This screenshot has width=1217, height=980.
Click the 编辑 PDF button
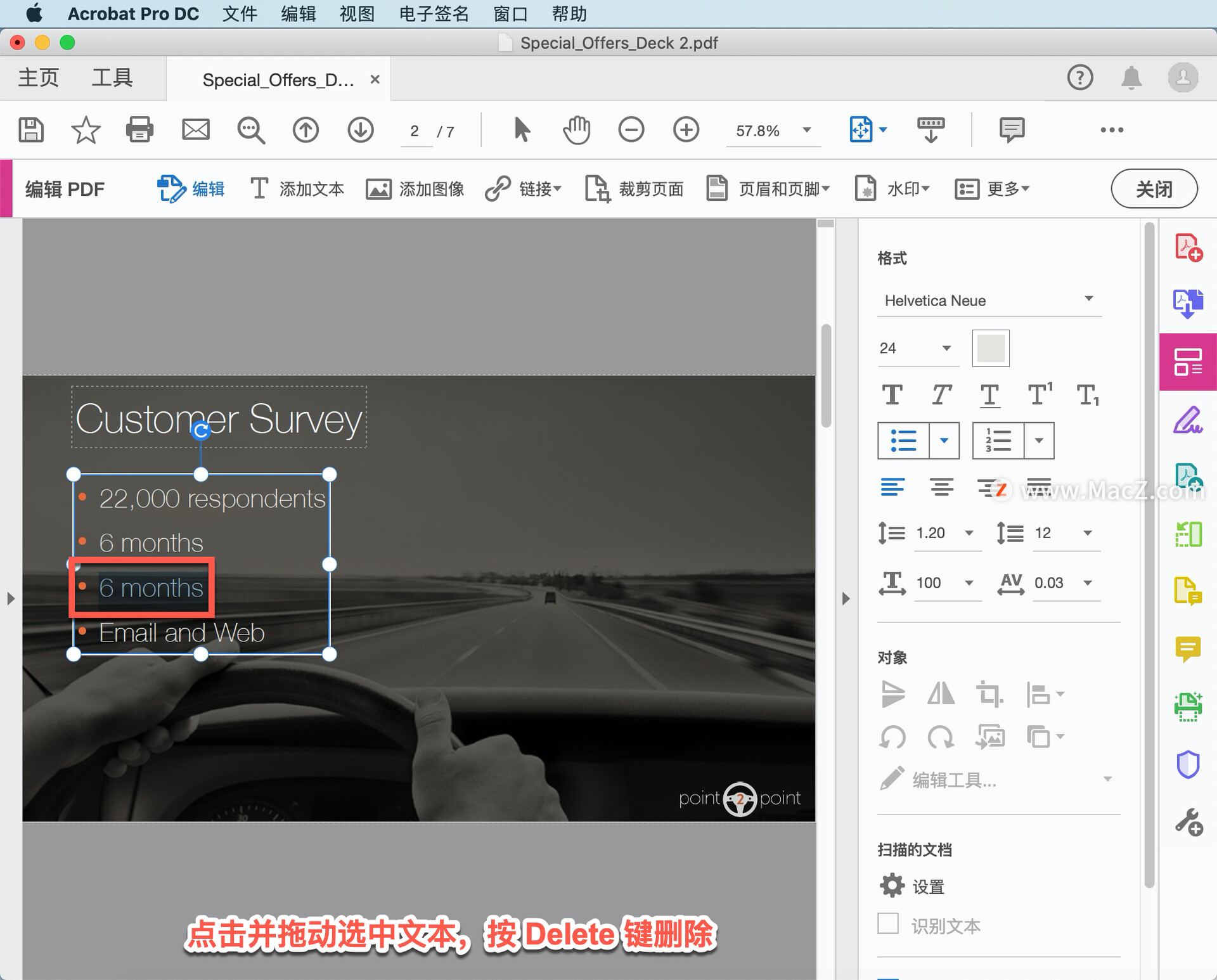pos(66,190)
